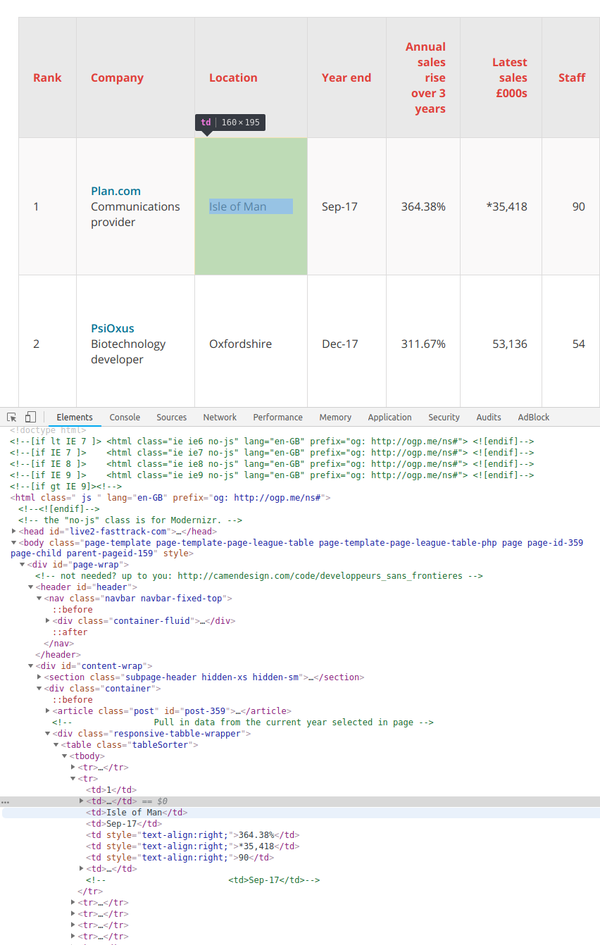Collapse the header id header node
Image resolution: width=600 pixels, height=945 pixels.
click(31, 587)
